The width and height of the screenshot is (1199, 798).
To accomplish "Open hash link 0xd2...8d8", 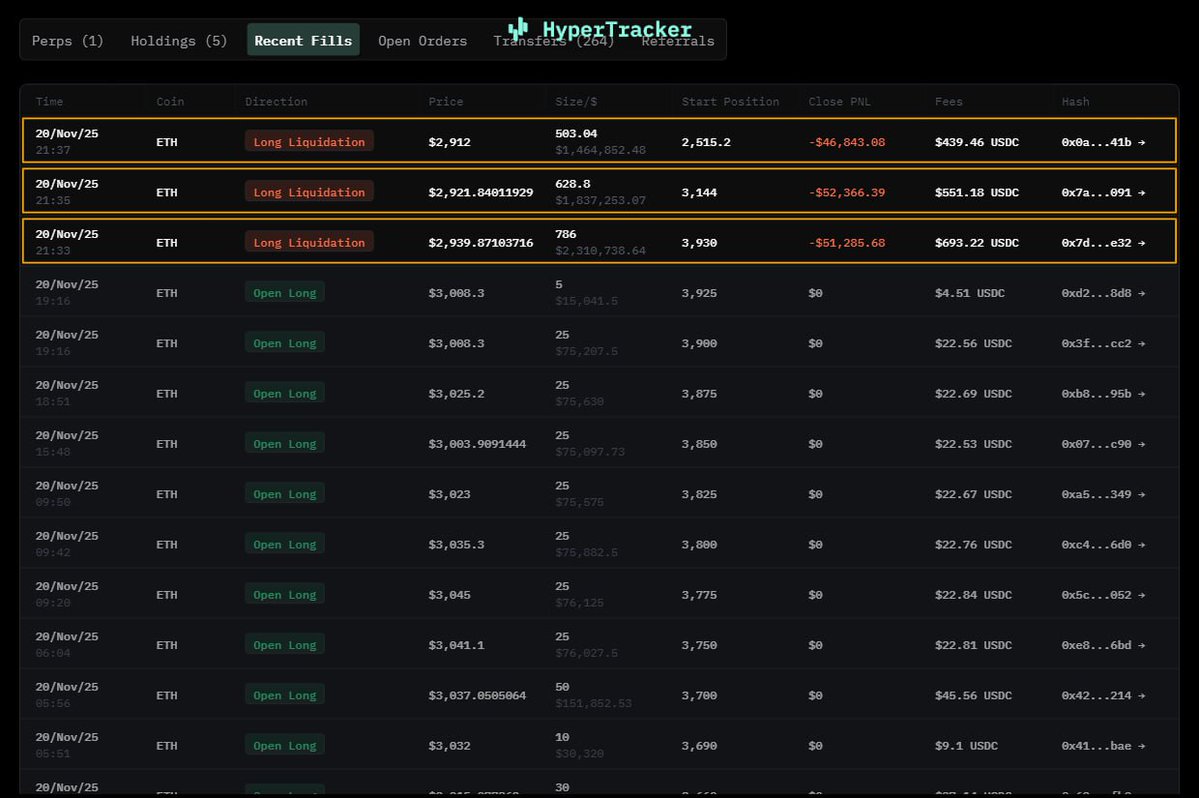I will 1103,293.
